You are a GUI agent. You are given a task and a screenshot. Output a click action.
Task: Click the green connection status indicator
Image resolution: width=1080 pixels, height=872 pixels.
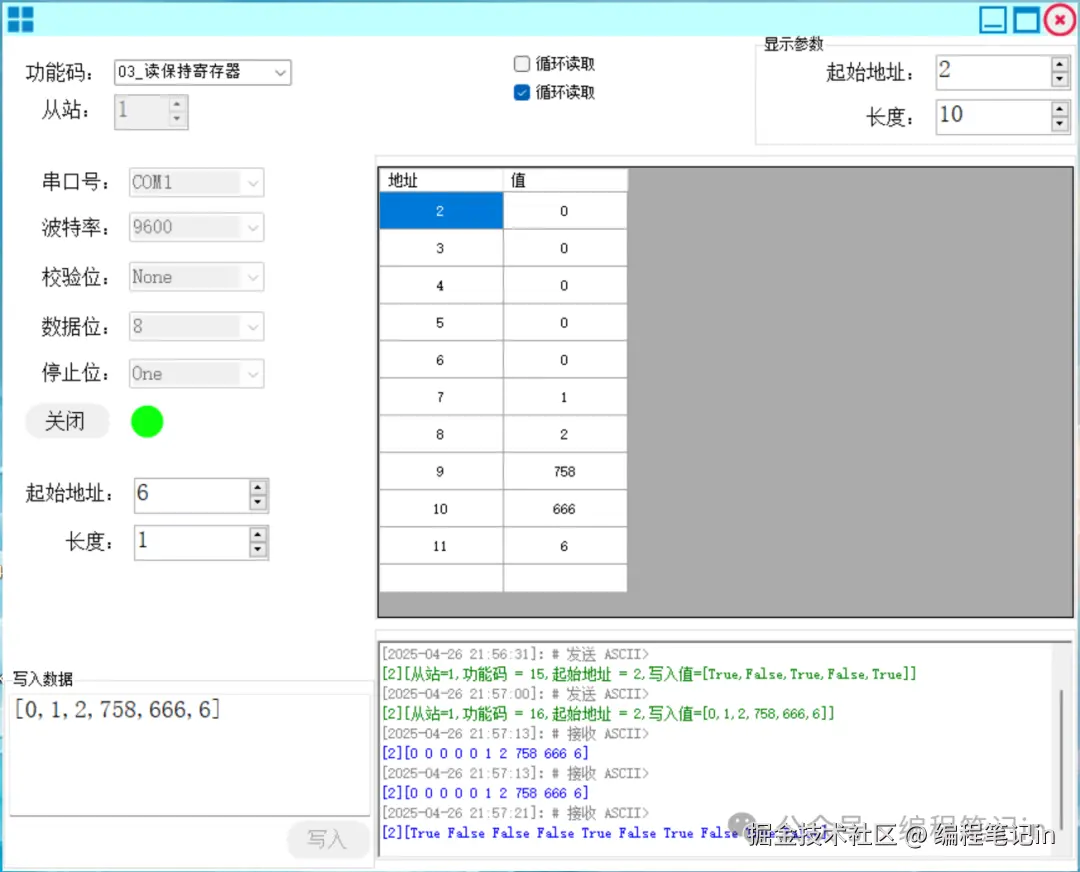[147, 422]
